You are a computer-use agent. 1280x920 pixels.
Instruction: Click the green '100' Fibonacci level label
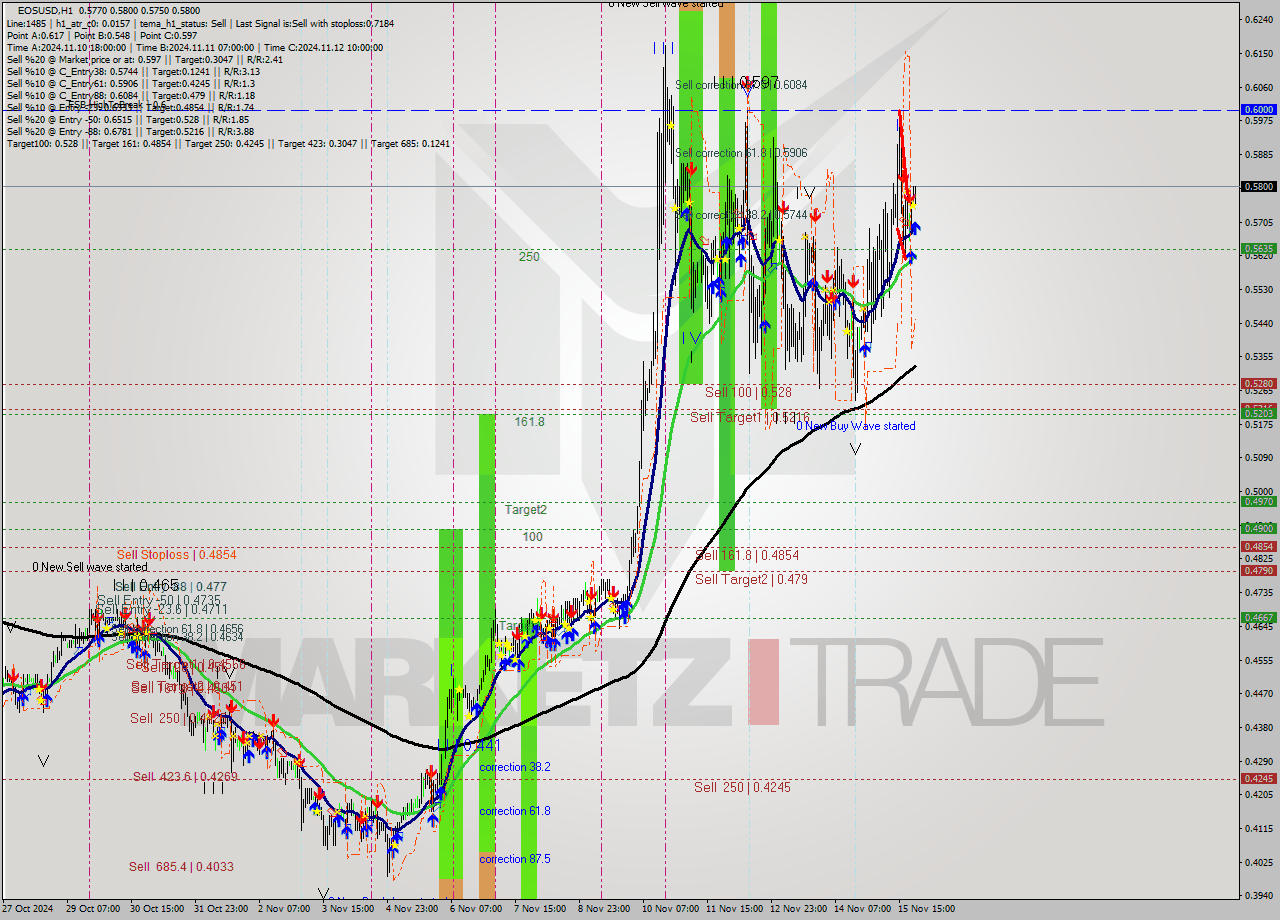533,537
